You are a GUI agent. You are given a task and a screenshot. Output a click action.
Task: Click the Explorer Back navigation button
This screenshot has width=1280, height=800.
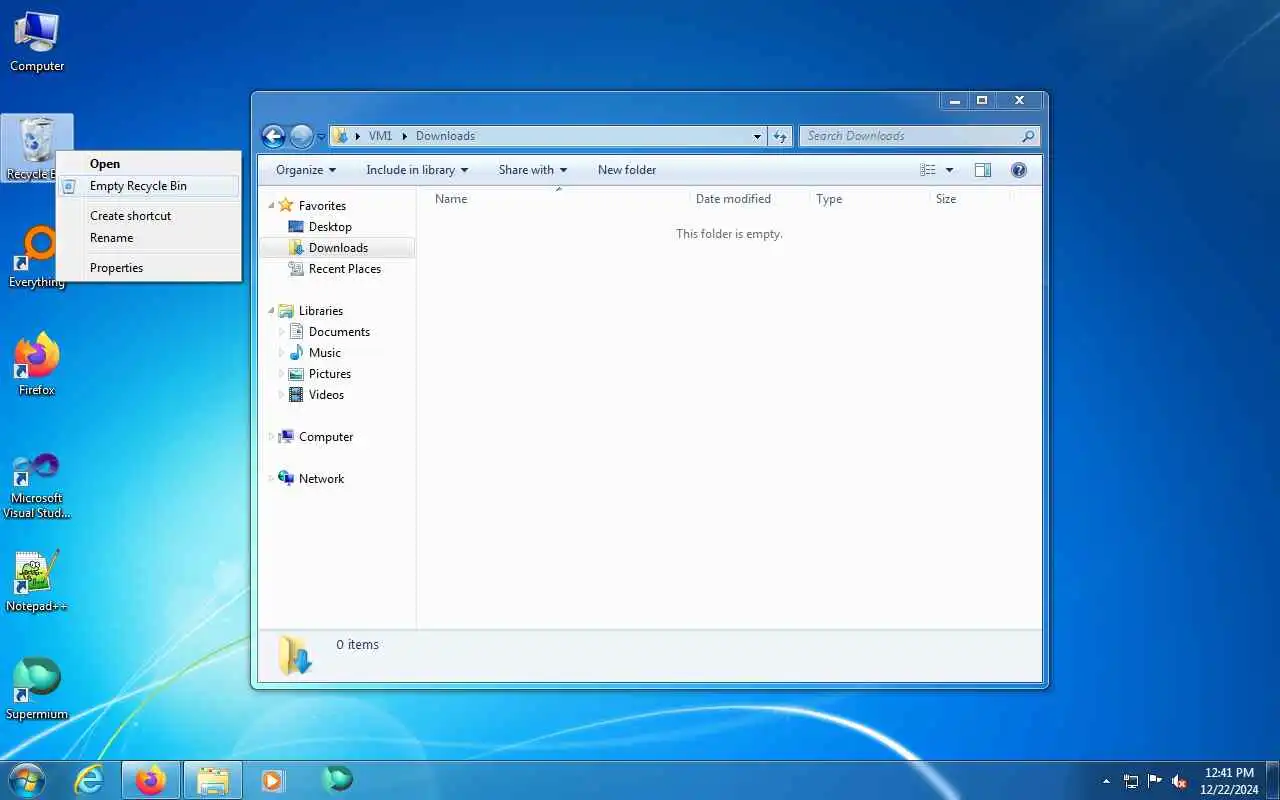coord(273,136)
